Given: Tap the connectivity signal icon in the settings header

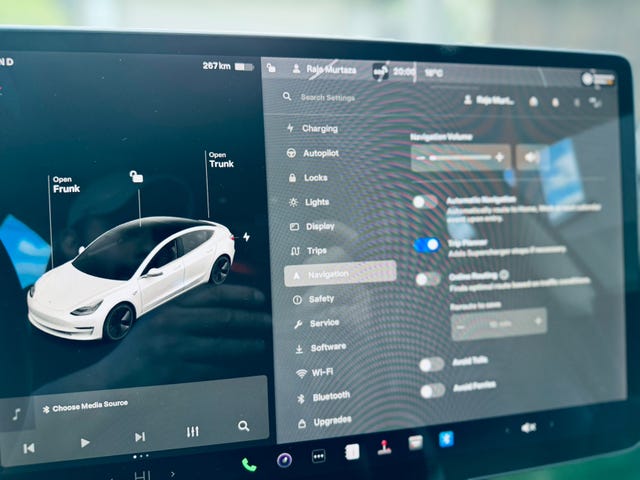Looking at the screenshot, I should click(595, 102).
